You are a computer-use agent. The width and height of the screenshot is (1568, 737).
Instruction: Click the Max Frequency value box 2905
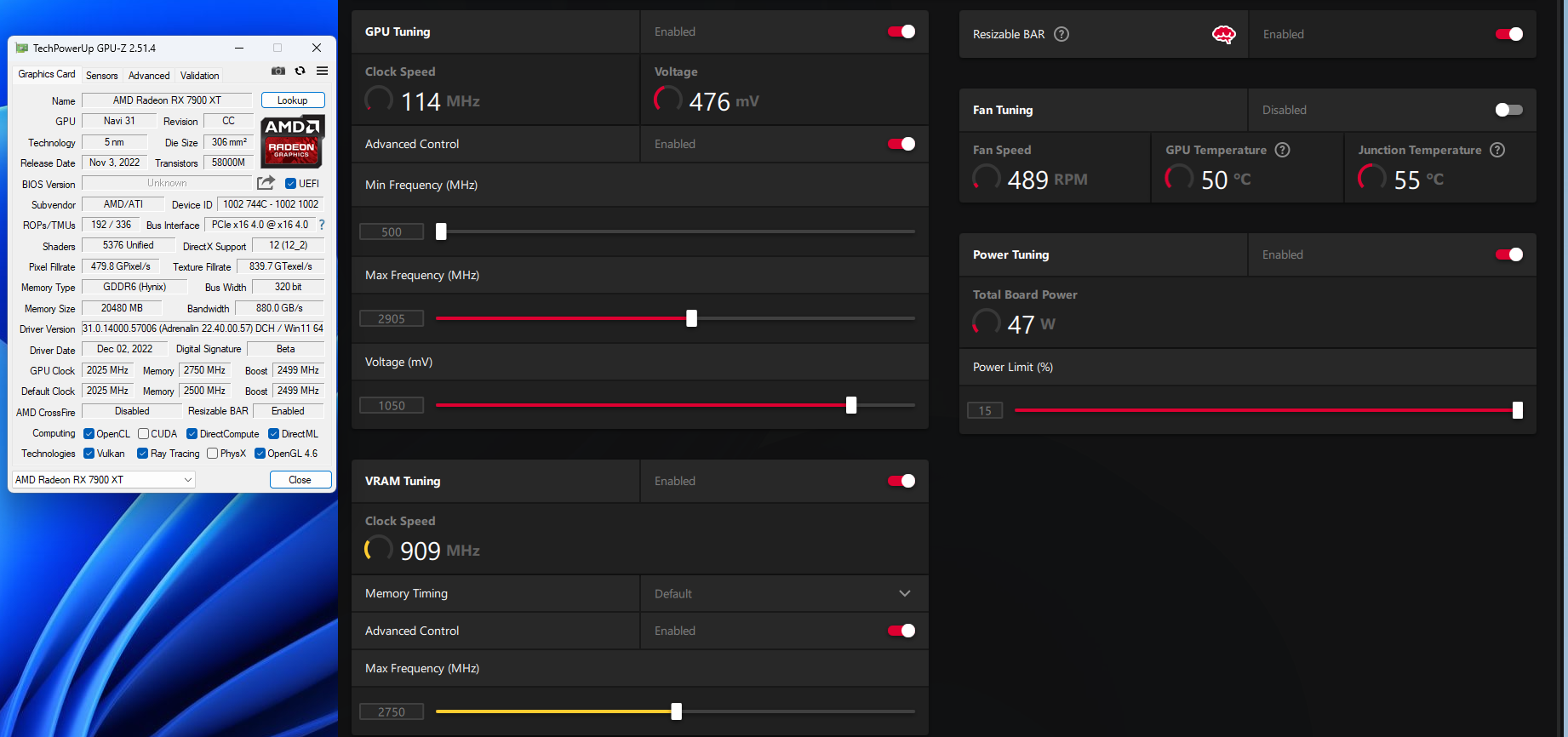pyautogui.click(x=392, y=318)
